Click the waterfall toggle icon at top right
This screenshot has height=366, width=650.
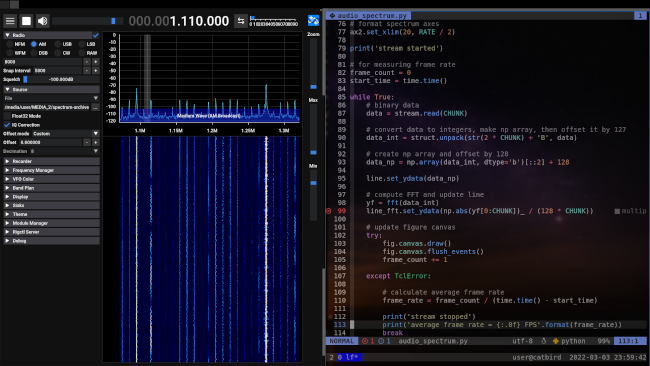313,20
